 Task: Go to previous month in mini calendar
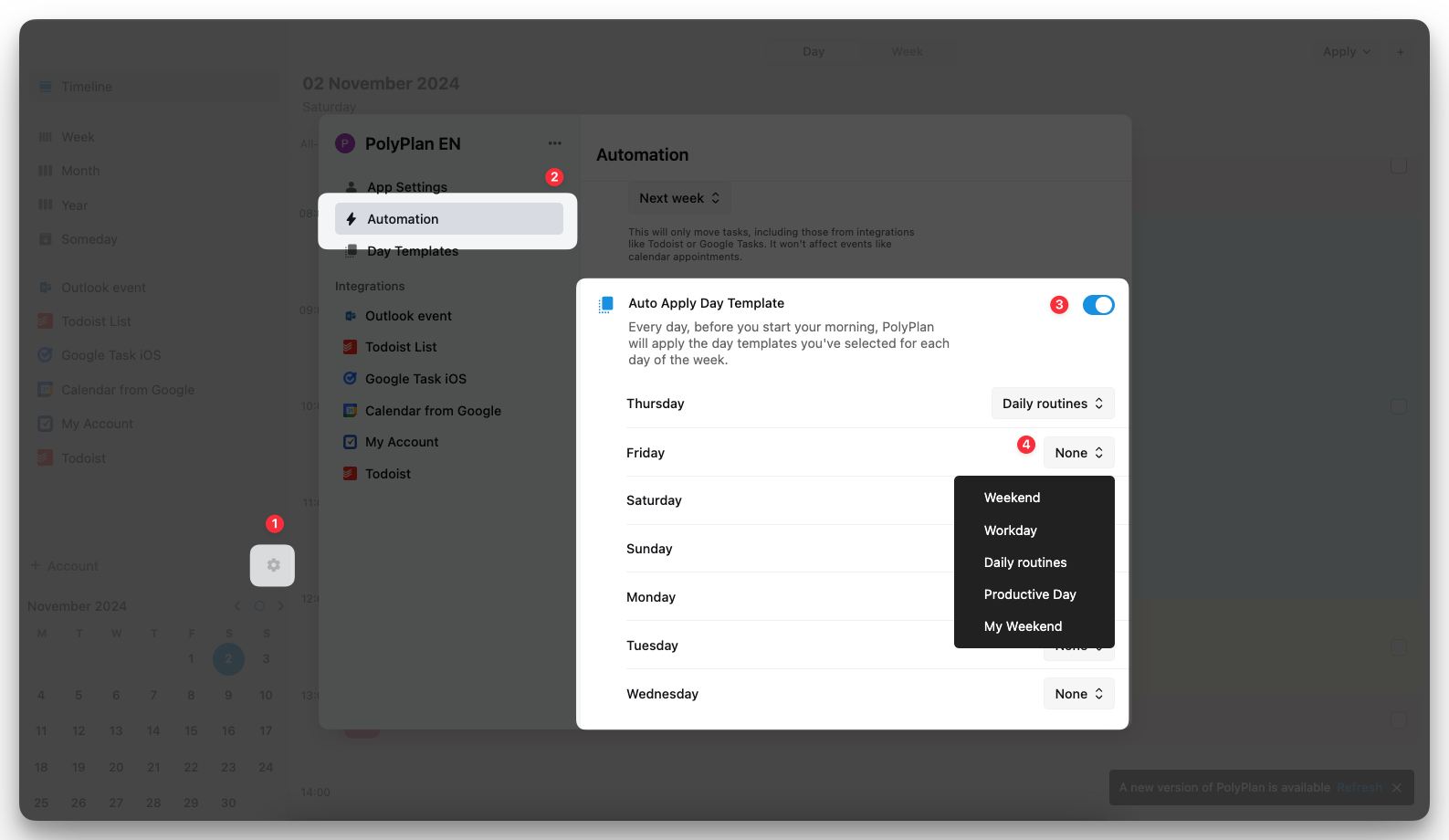coord(237,606)
